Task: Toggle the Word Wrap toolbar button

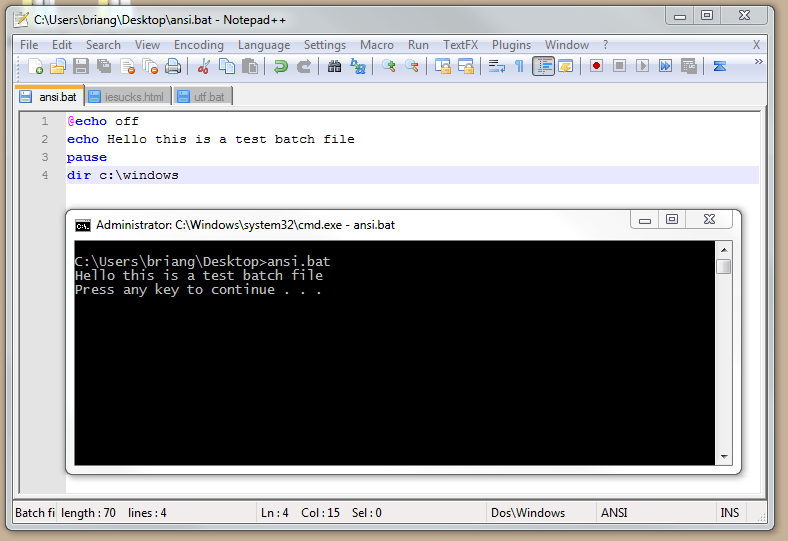Action: coord(496,67)
